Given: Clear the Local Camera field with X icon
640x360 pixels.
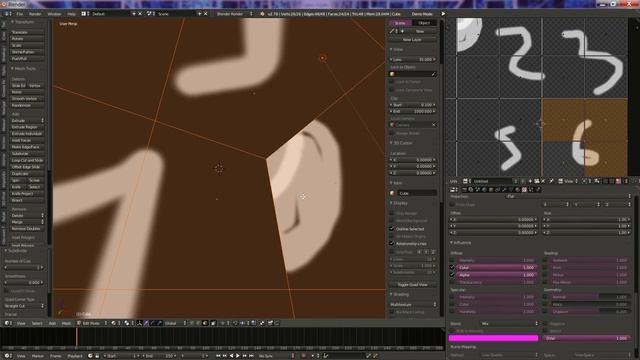Looking at the screenshot, I should click(433, 125).
